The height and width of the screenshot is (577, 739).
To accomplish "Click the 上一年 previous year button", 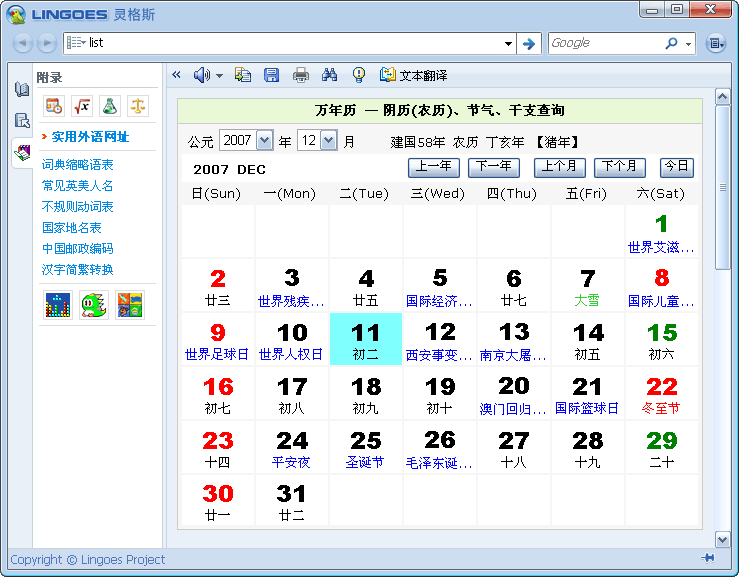I will 434,167.
